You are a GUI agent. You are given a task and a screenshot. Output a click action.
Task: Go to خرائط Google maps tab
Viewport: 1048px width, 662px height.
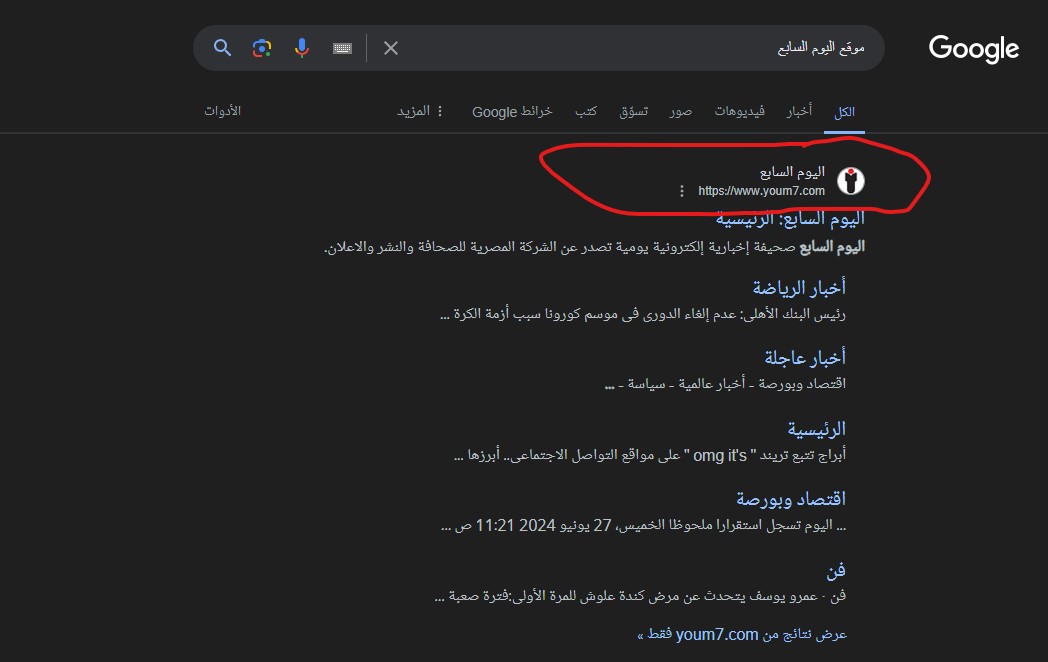point(512,111)
